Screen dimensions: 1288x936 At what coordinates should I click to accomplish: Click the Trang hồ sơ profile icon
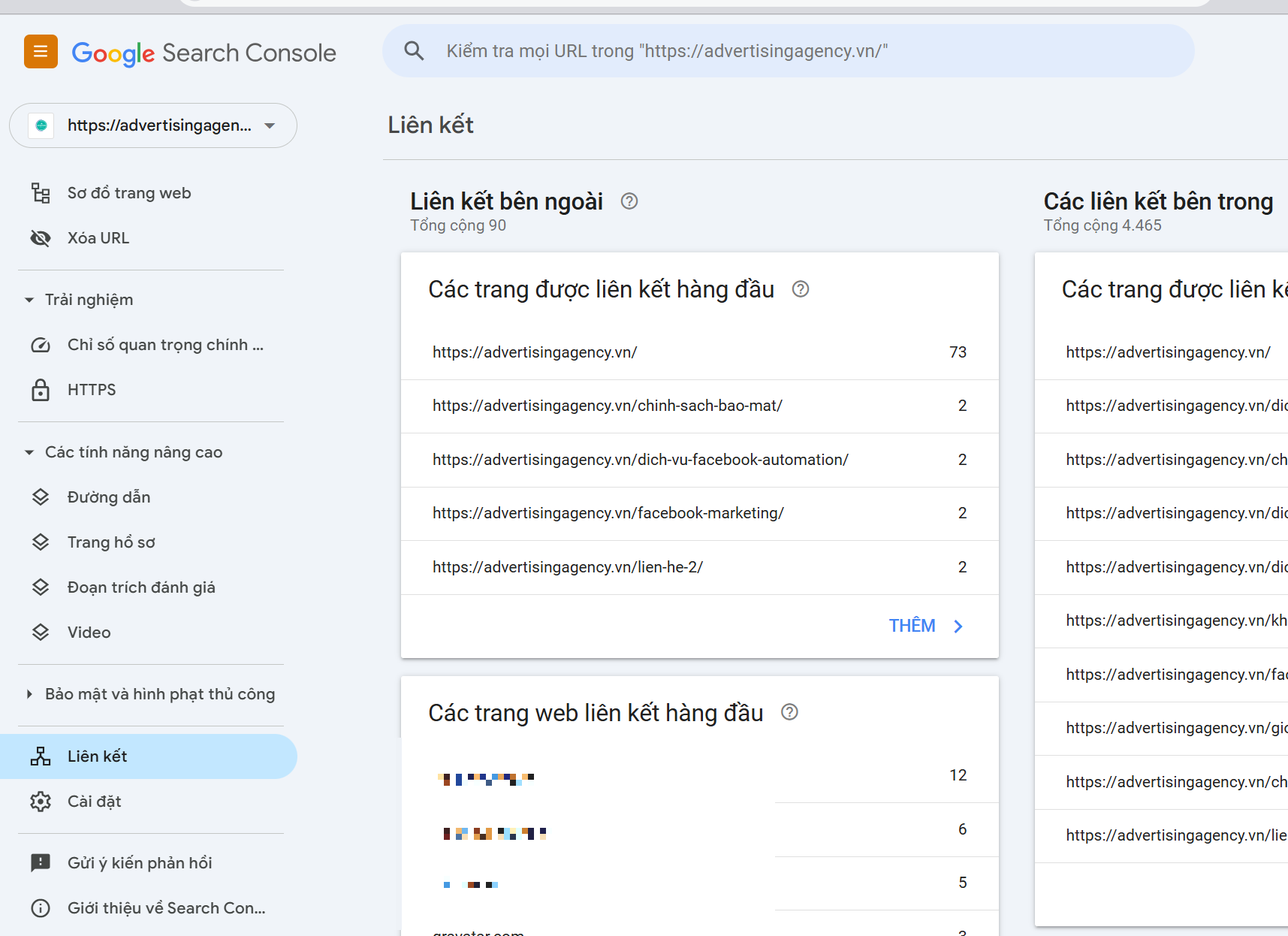(41, 542)
